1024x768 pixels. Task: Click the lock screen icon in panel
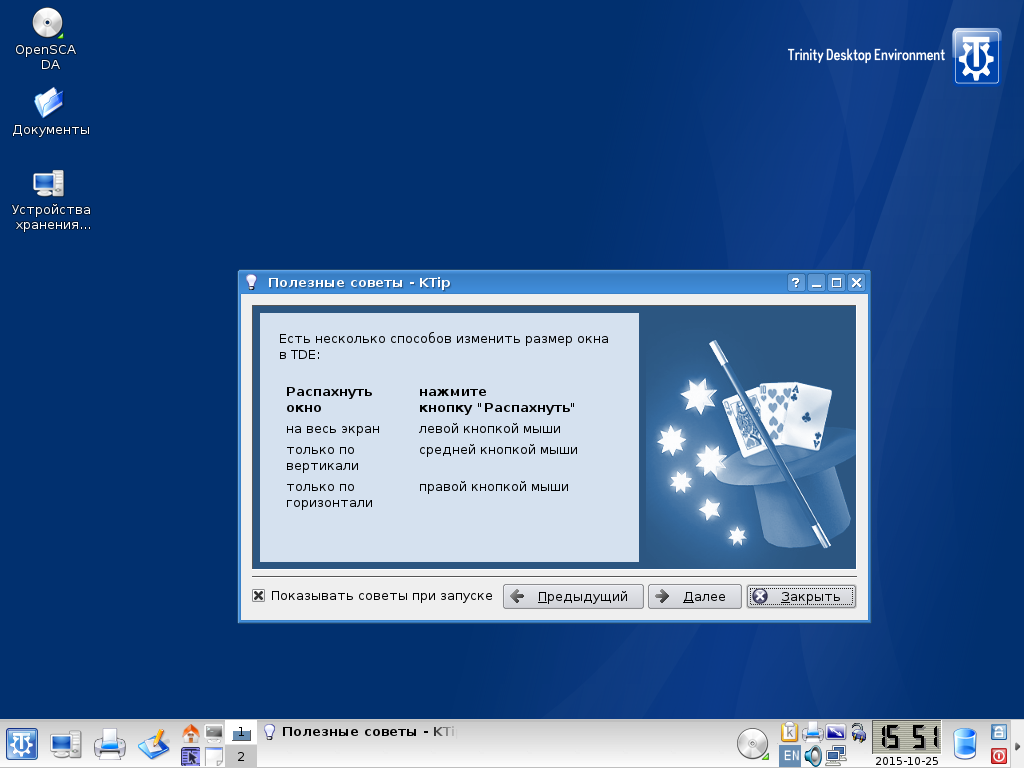coord(998,732)
